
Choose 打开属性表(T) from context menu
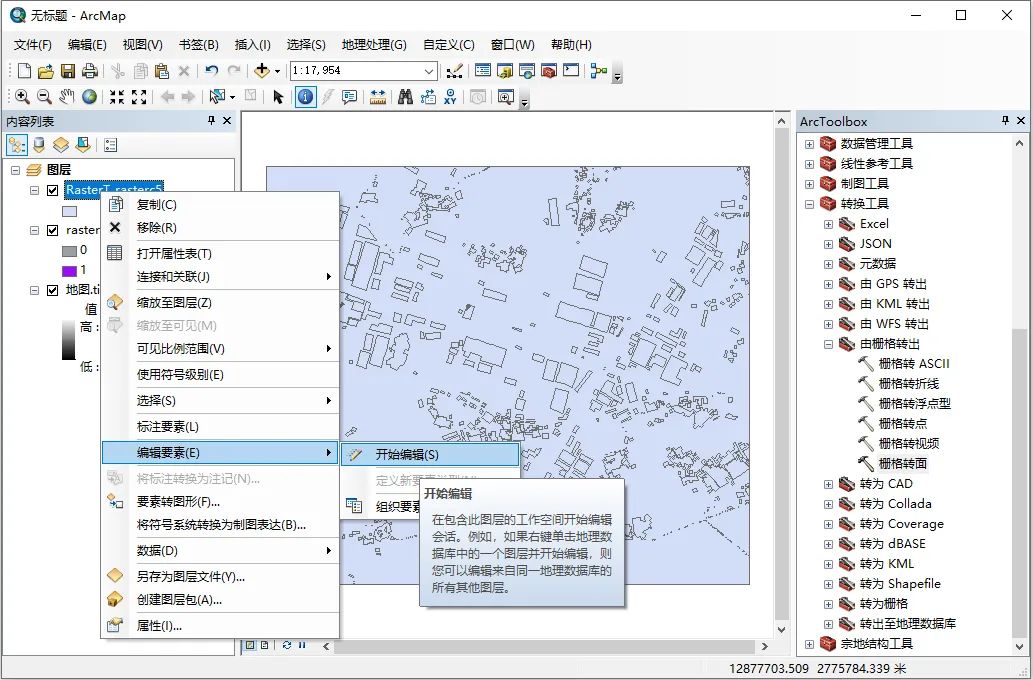[220, 254]
